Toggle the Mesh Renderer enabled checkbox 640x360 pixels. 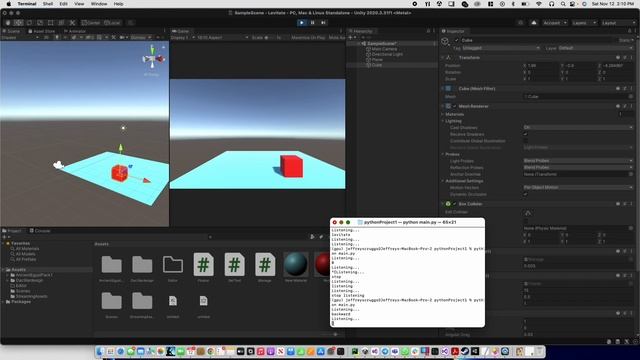pos(455,106)
